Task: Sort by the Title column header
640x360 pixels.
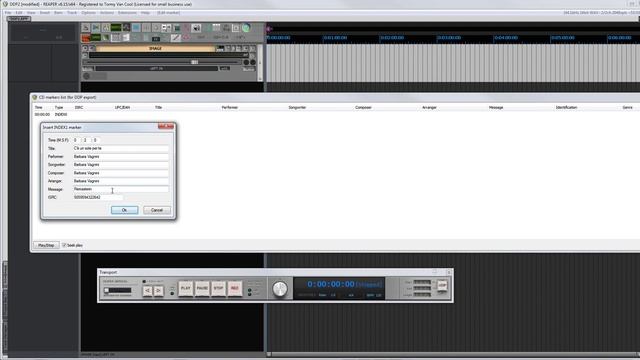Action: tap(158, 107)
